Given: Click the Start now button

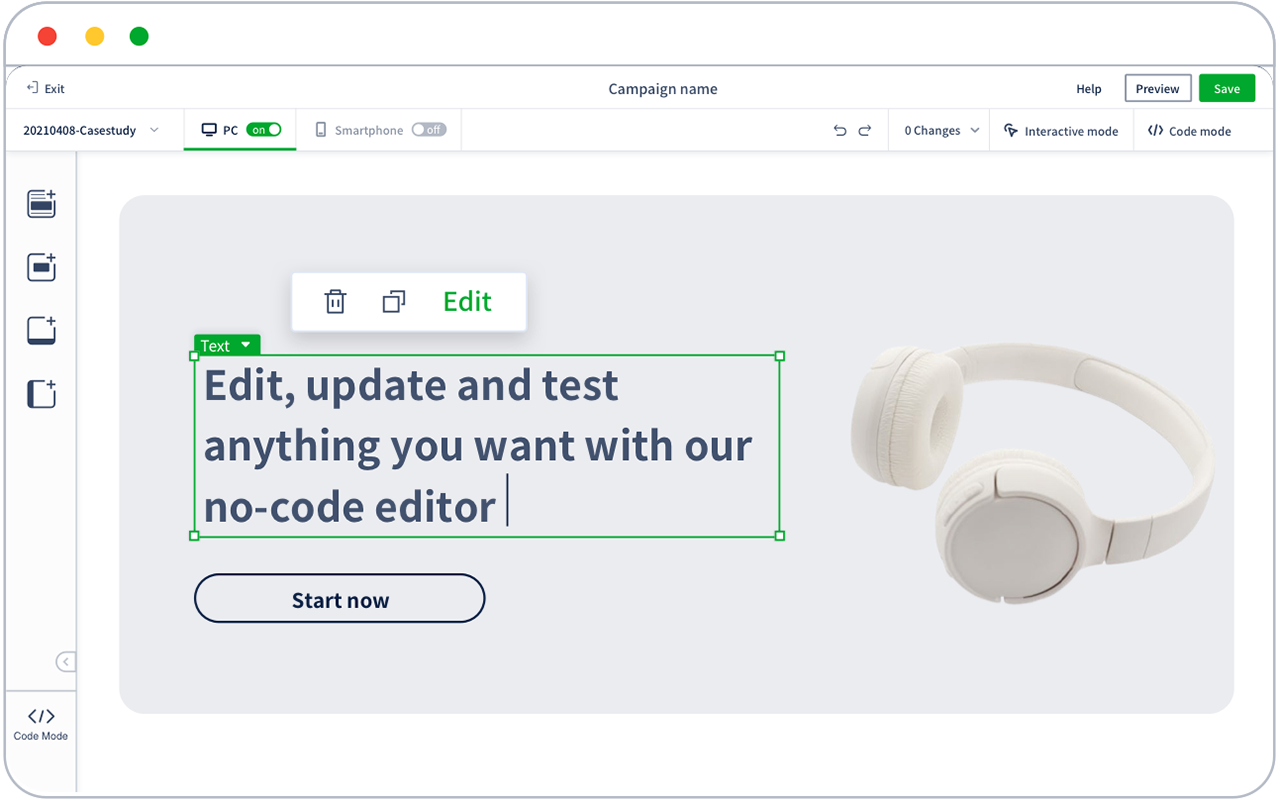Looking at the screenshot, I should click(340, 599).
